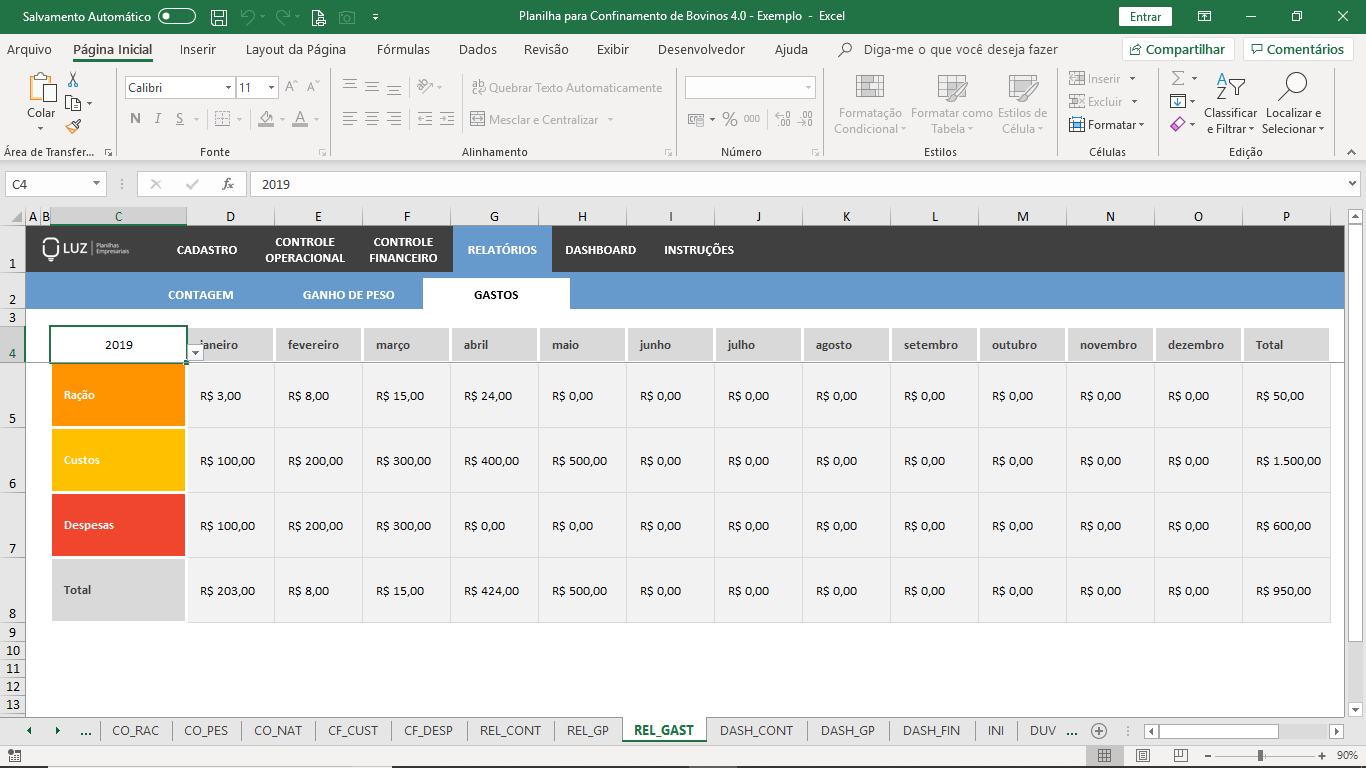Open the number format dropdown
This screenshot has height=768, width=1366.
(x=808, y=88)
